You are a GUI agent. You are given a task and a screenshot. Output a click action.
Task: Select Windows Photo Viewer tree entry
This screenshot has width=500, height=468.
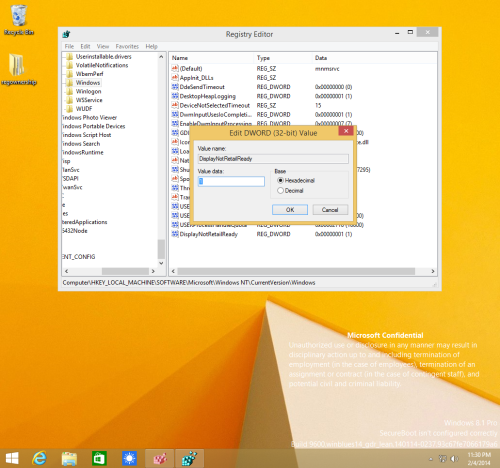coord(89,117)
